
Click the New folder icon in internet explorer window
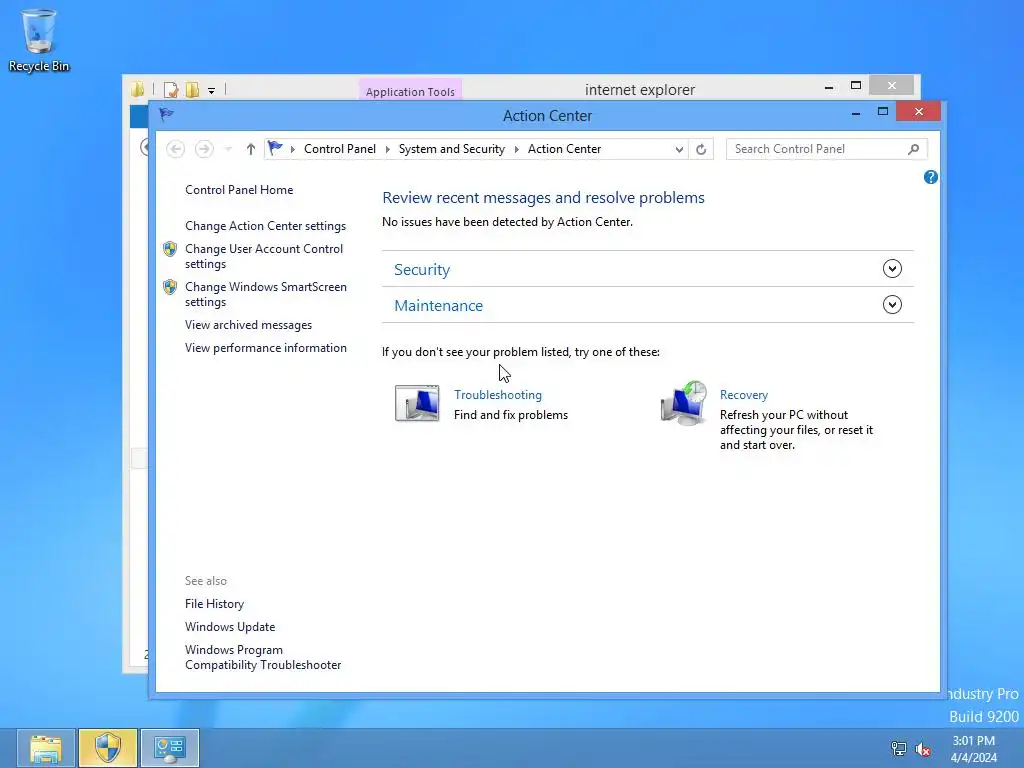pyautogui.click(x=192, y=89)
